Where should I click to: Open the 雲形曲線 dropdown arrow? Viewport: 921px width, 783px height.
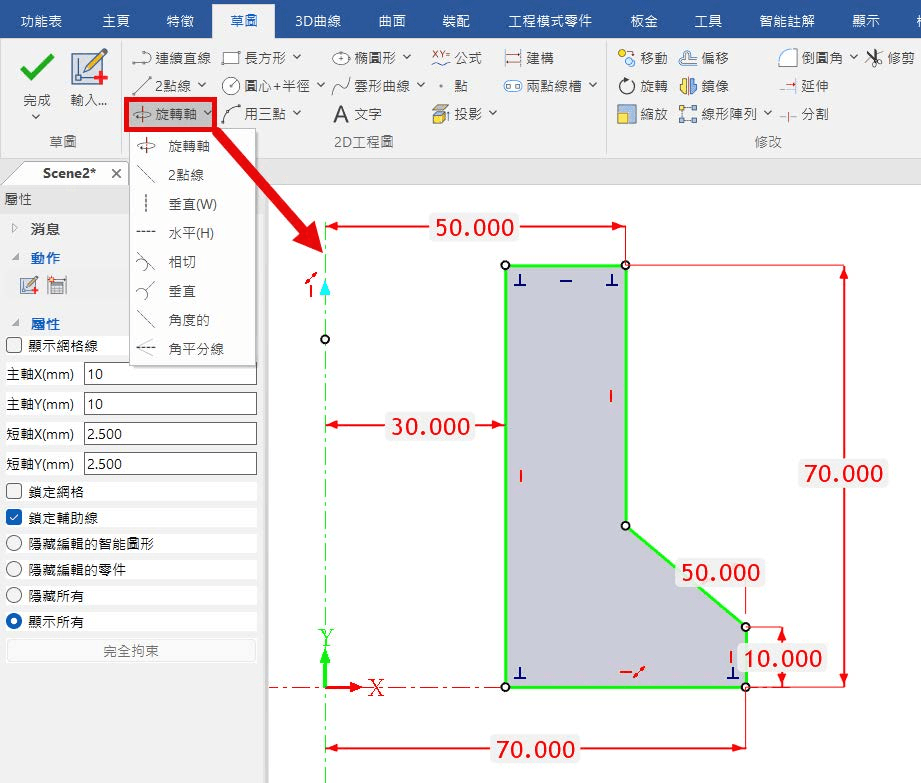click(421, 85)
